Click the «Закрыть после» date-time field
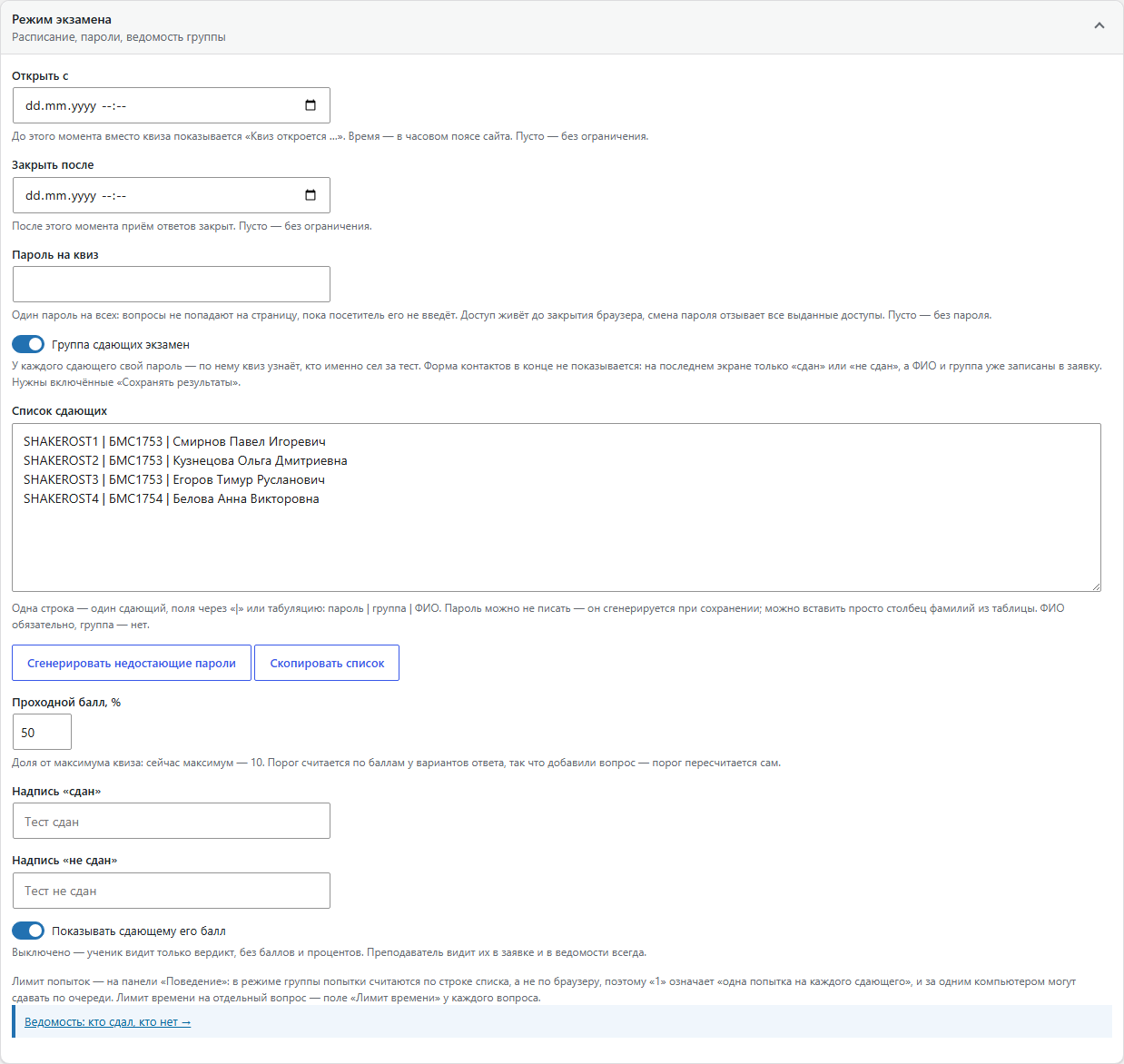This screenshot has height=1064, width=1124. pos(172,195)
